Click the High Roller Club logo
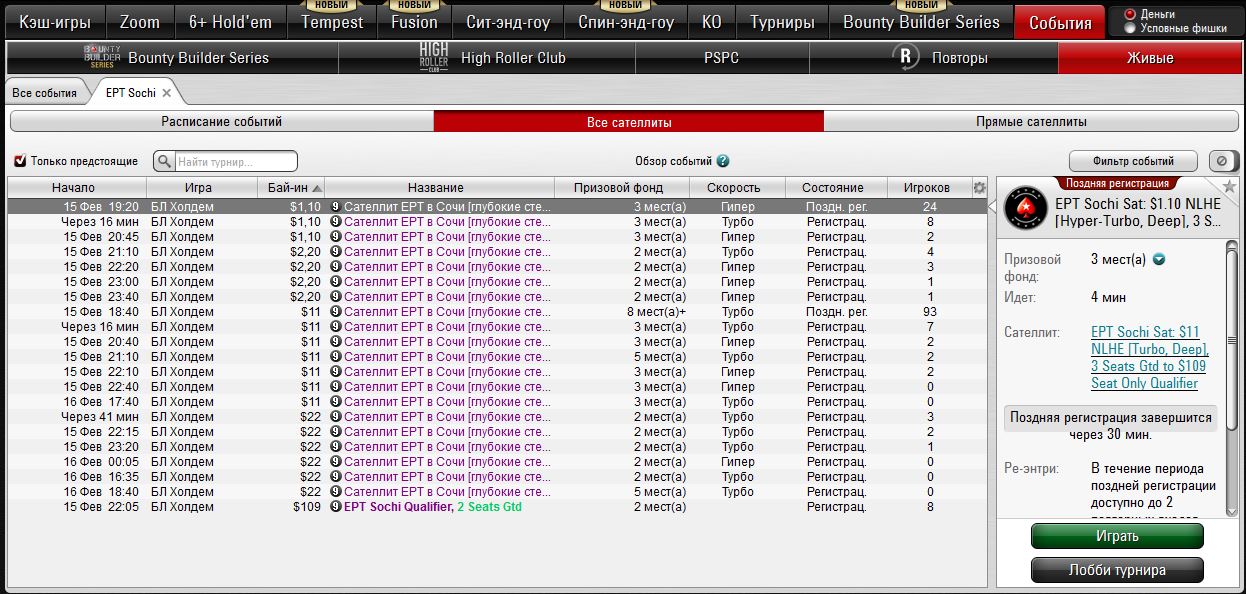Viewport: 1246px width, 594px height. [434, 58]
